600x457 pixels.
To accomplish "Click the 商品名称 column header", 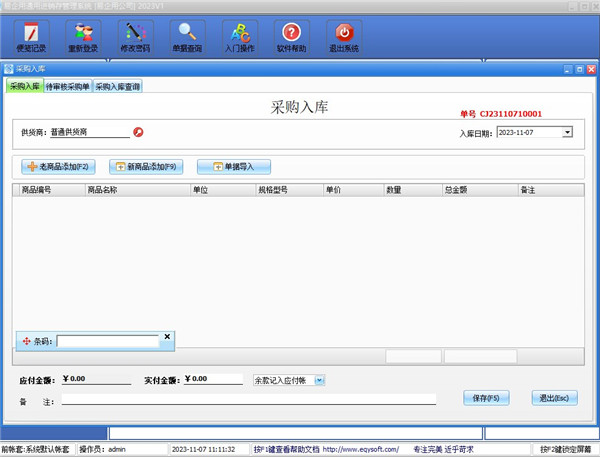I will pyautogui.click(x=137, y=190).
